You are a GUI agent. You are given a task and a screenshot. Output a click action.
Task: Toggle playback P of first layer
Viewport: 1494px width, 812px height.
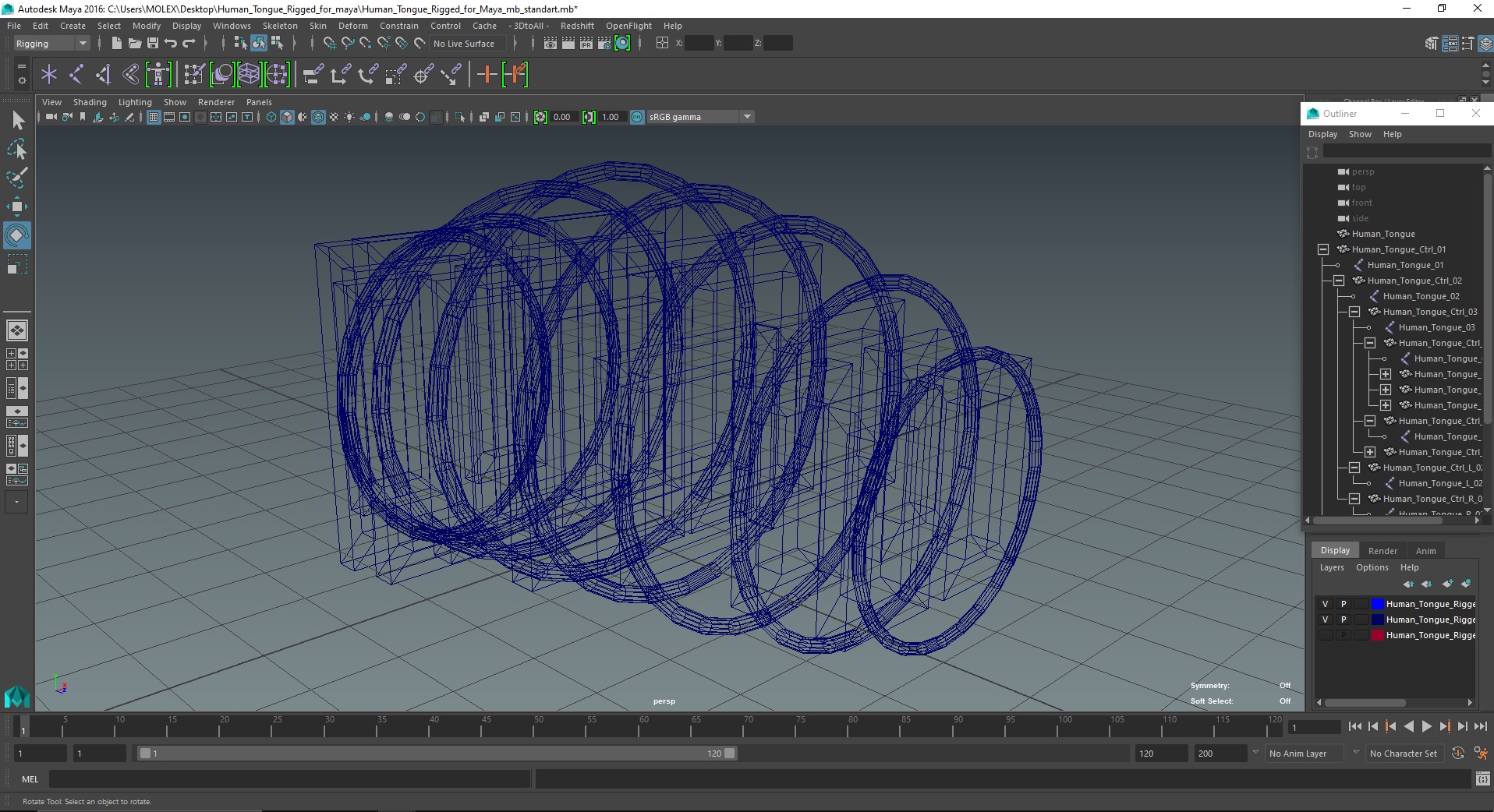pyautogui.click(x=1344, y=604)
